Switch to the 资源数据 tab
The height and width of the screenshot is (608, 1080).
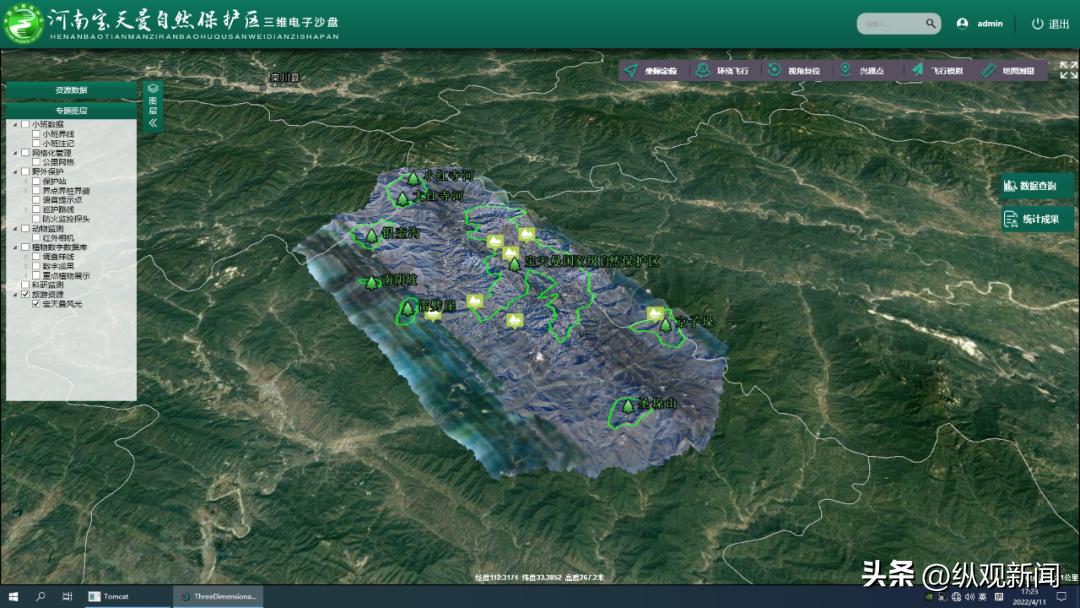[71, 90]
